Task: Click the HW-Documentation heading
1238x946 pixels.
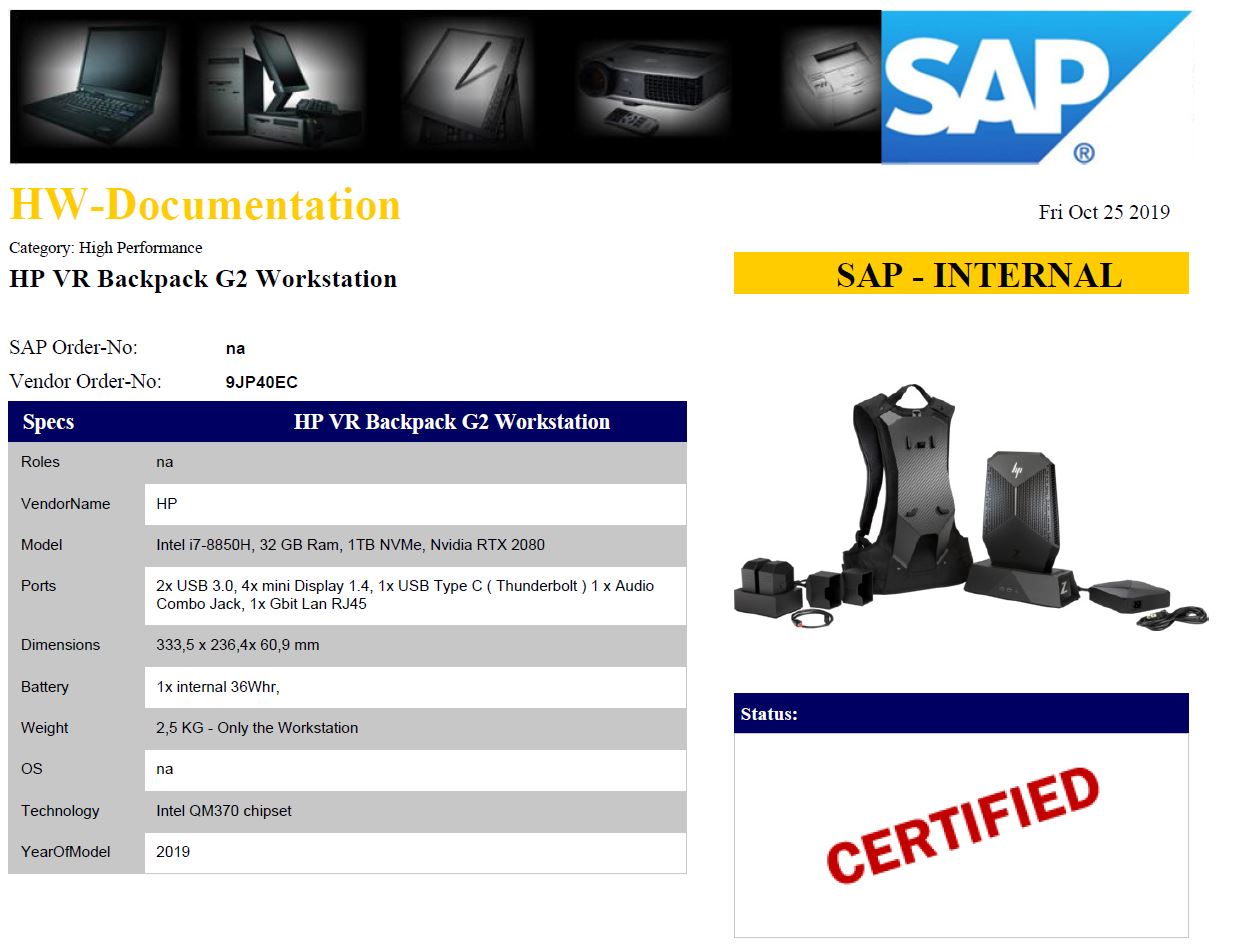Action: click(205, 205)
